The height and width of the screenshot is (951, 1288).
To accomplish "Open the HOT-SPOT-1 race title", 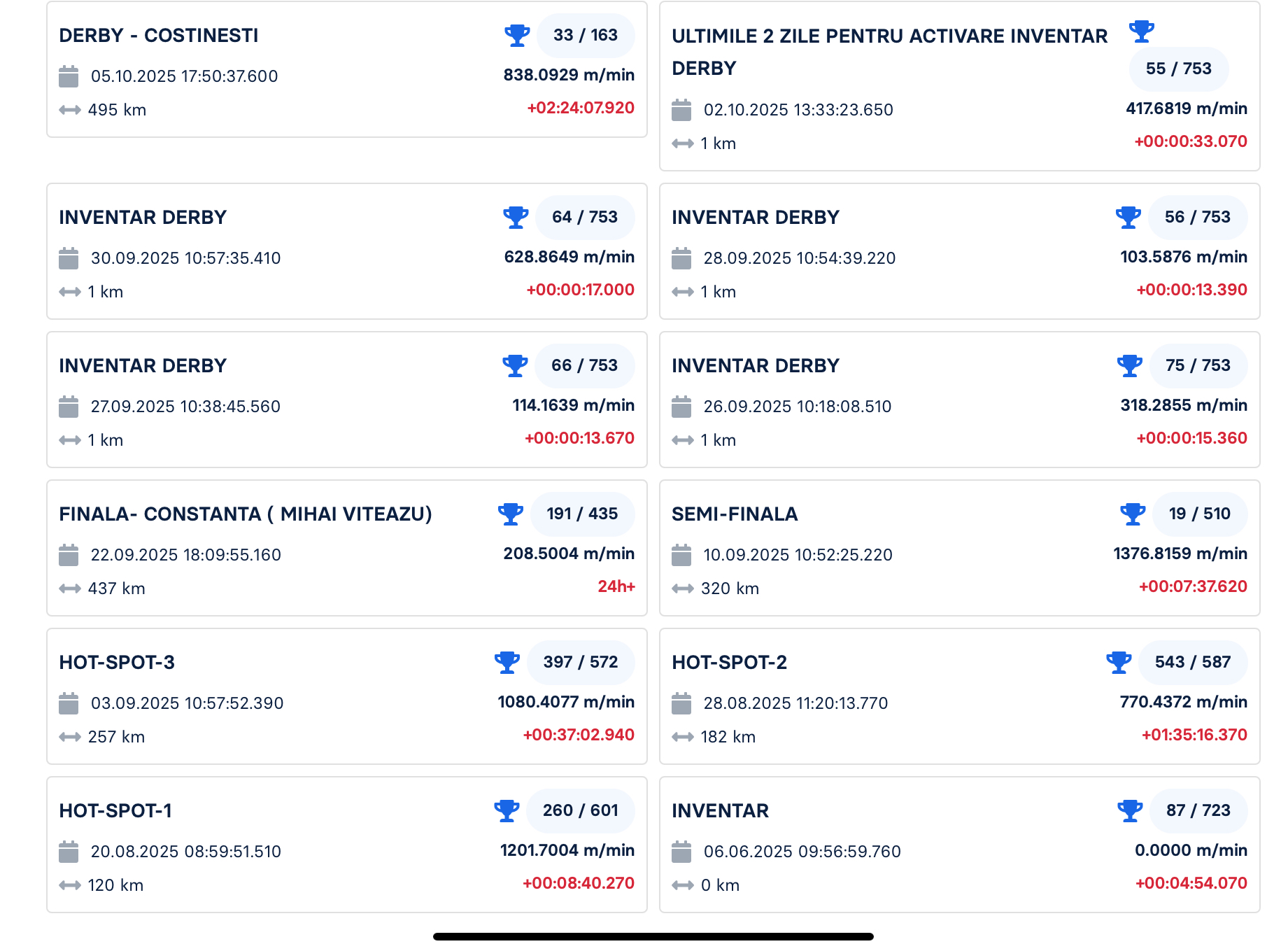I will pos(115,811).
